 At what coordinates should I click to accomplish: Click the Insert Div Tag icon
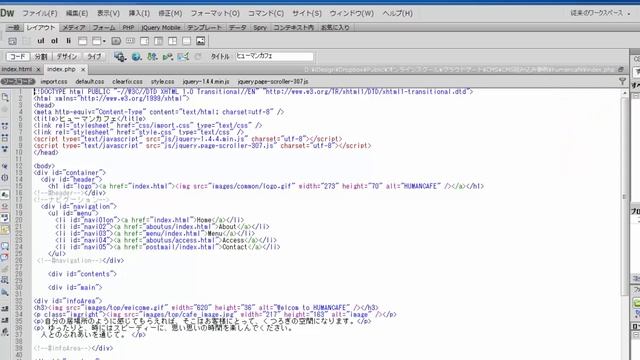[12, 41]
